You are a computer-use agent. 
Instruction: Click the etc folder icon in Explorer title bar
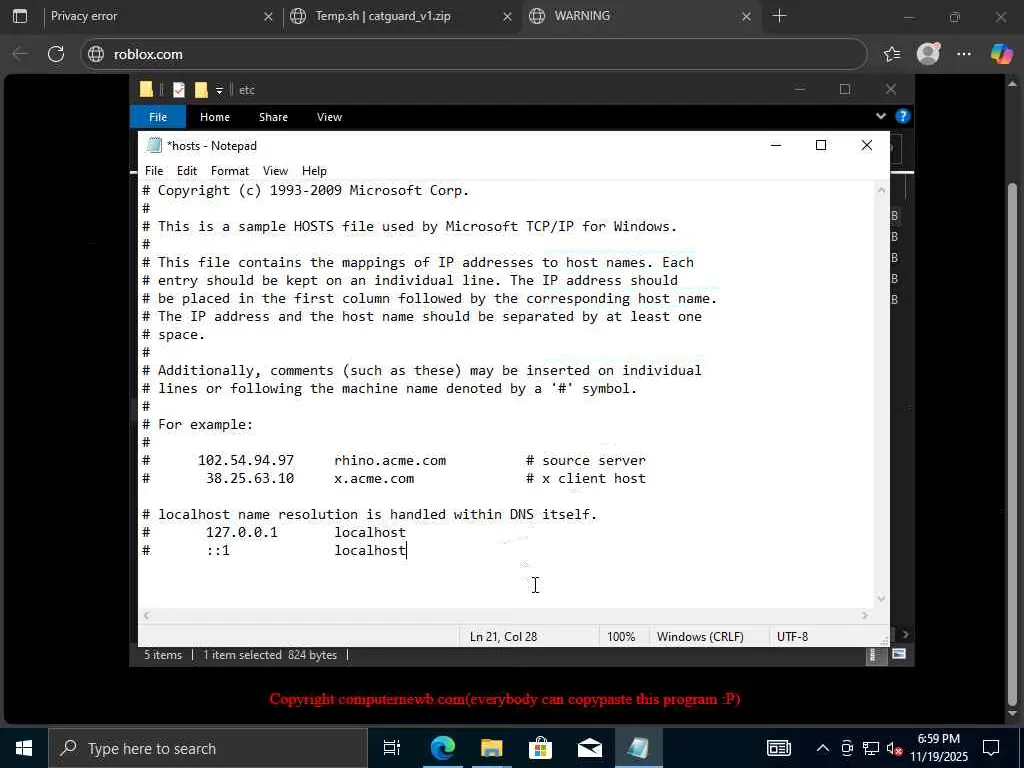(146, 89)
